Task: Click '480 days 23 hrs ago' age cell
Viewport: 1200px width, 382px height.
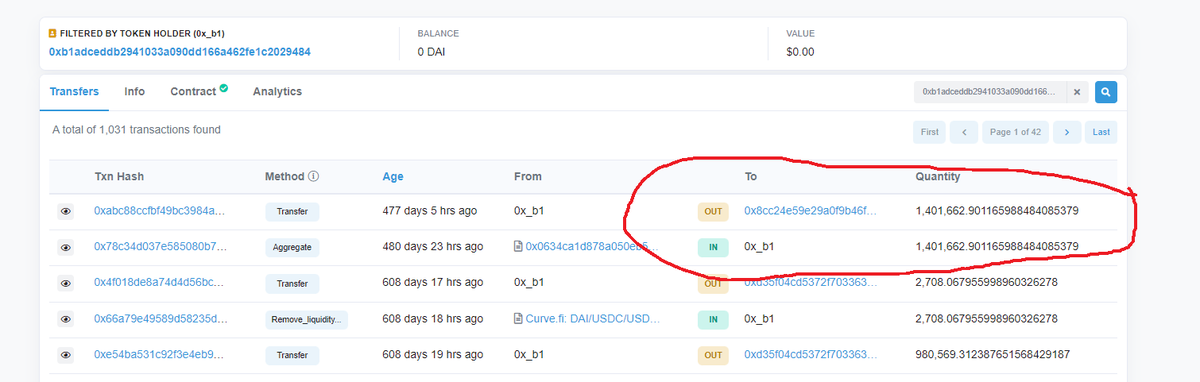Action: (433, 247)
